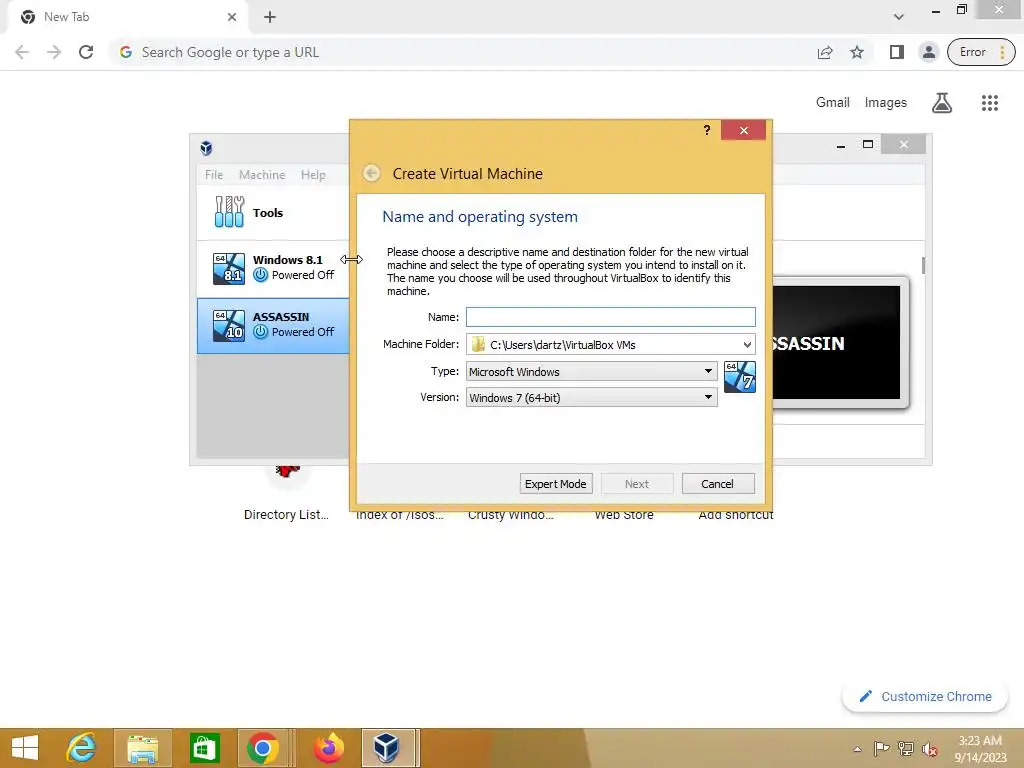The height and width of the screenshot is (768, 1024).
Task: Open the Type dropdown showing Microsoft Windows
Action: (x=592, y=372)
